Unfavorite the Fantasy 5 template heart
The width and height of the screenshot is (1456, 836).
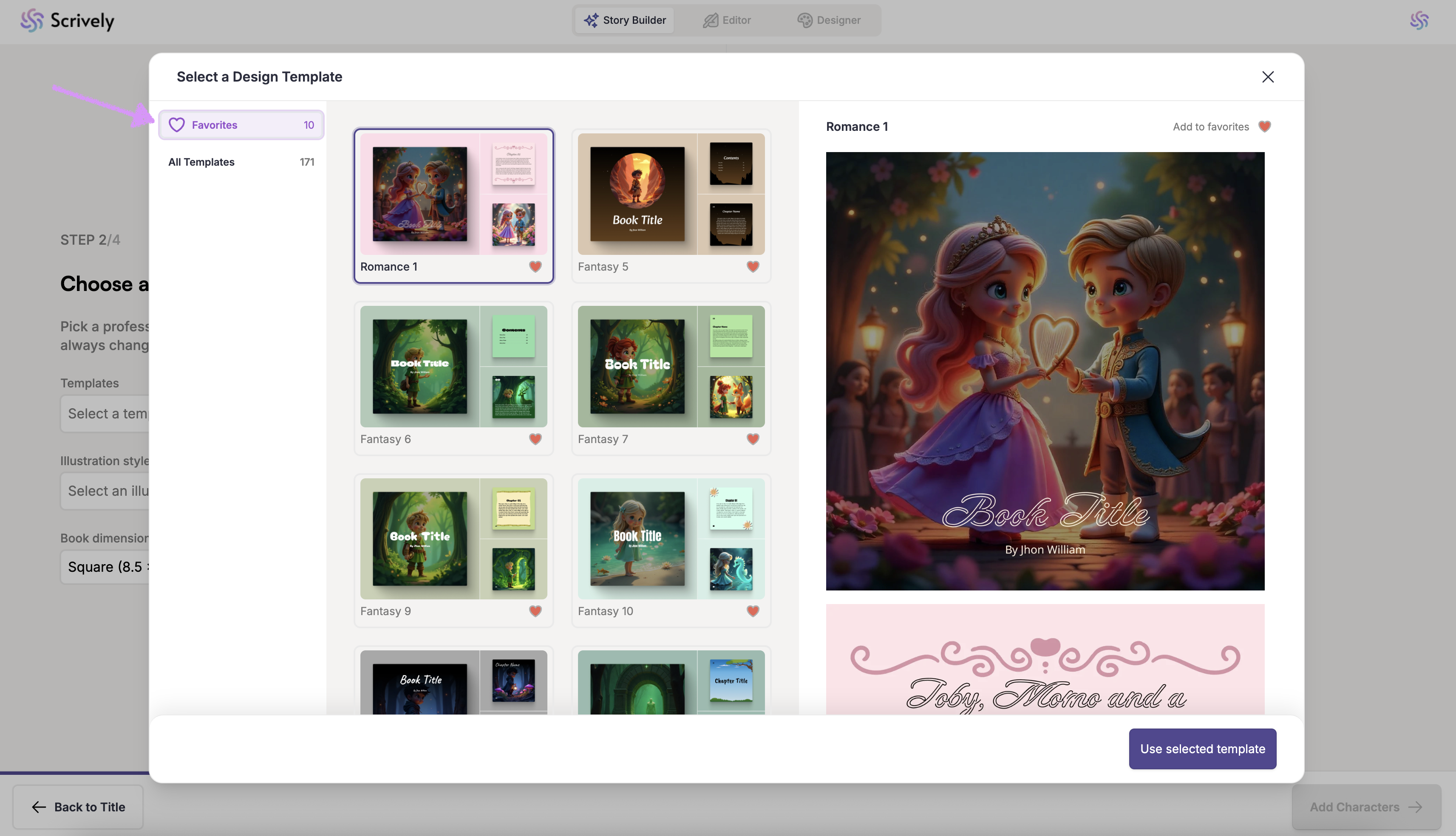(752, 266)
